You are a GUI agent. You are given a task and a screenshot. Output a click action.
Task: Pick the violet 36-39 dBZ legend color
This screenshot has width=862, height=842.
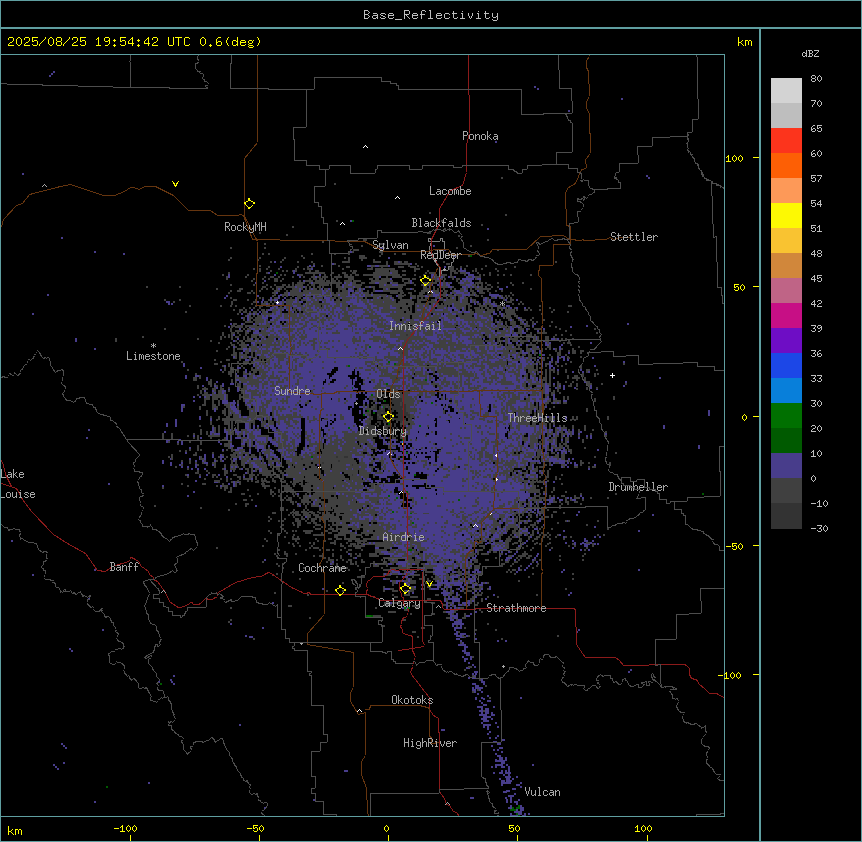pos(786,341)
